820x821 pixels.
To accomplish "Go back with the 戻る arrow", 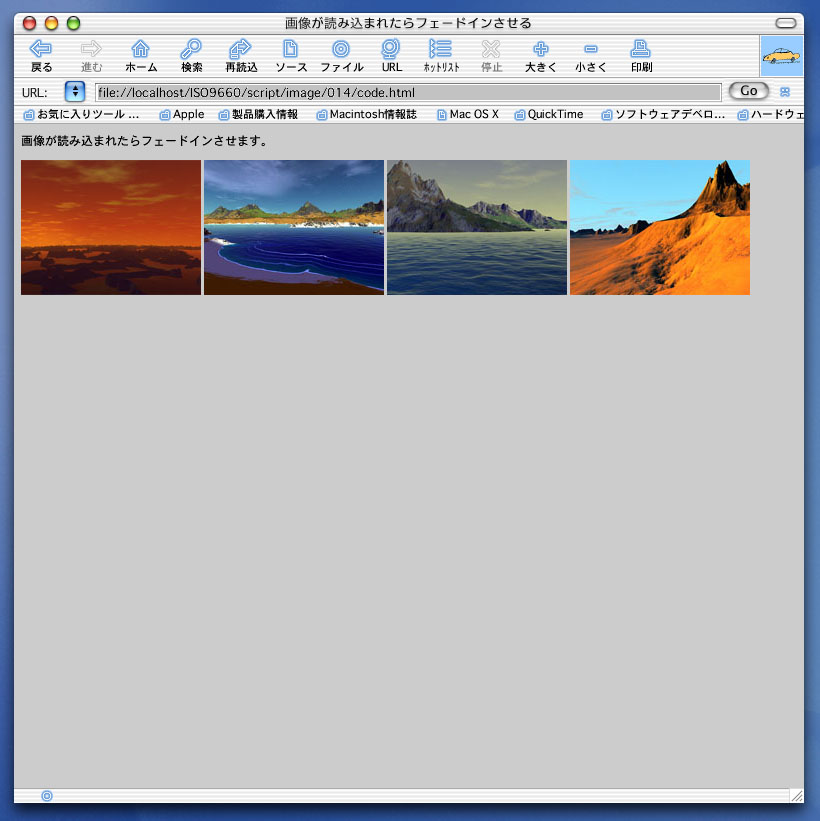I will point(41,55).
